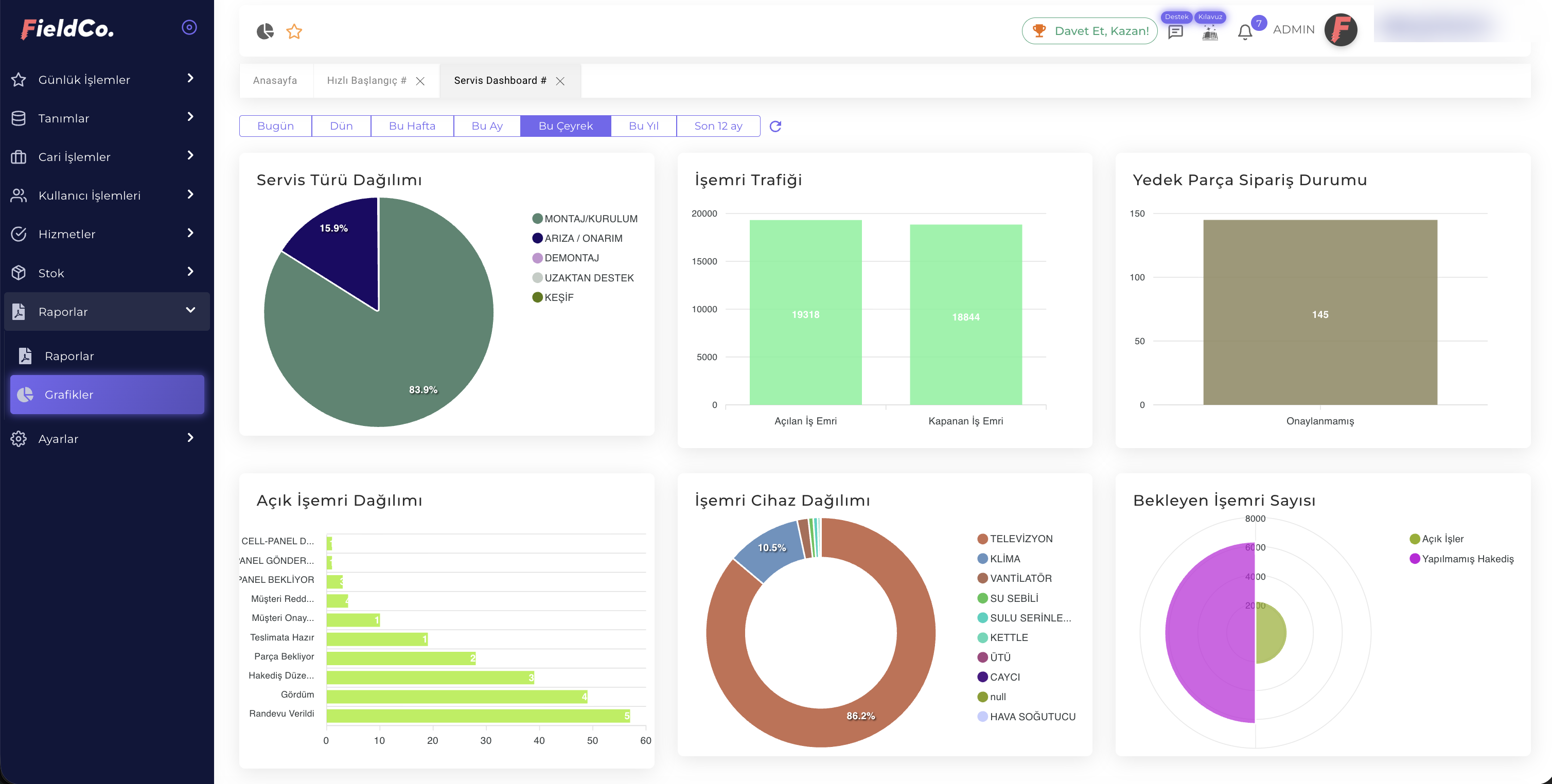
Task: Click the Hizmetler check-circle icon
Action: click(x=19, y=234)
